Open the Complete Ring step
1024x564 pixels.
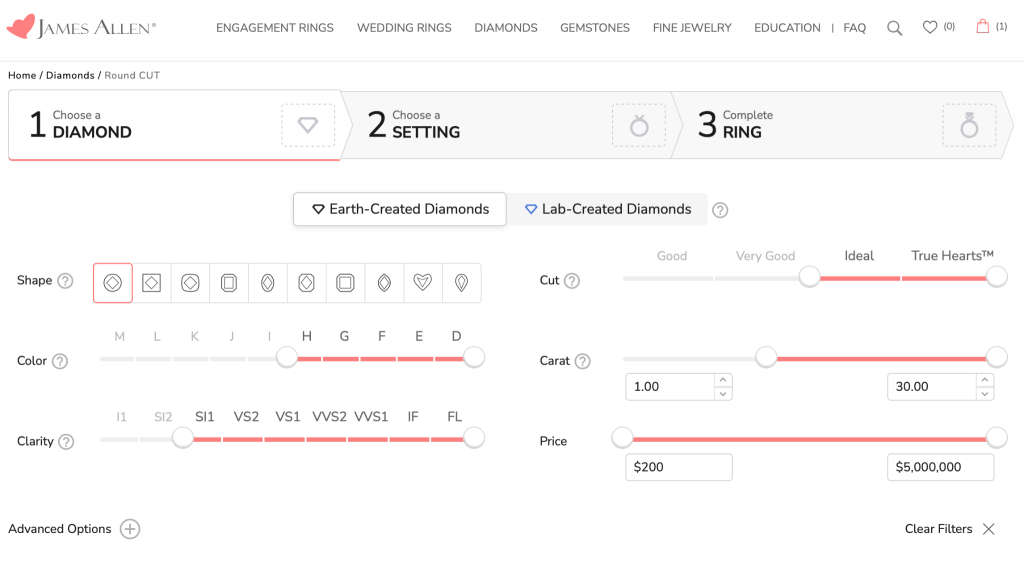tap(842, 125)
